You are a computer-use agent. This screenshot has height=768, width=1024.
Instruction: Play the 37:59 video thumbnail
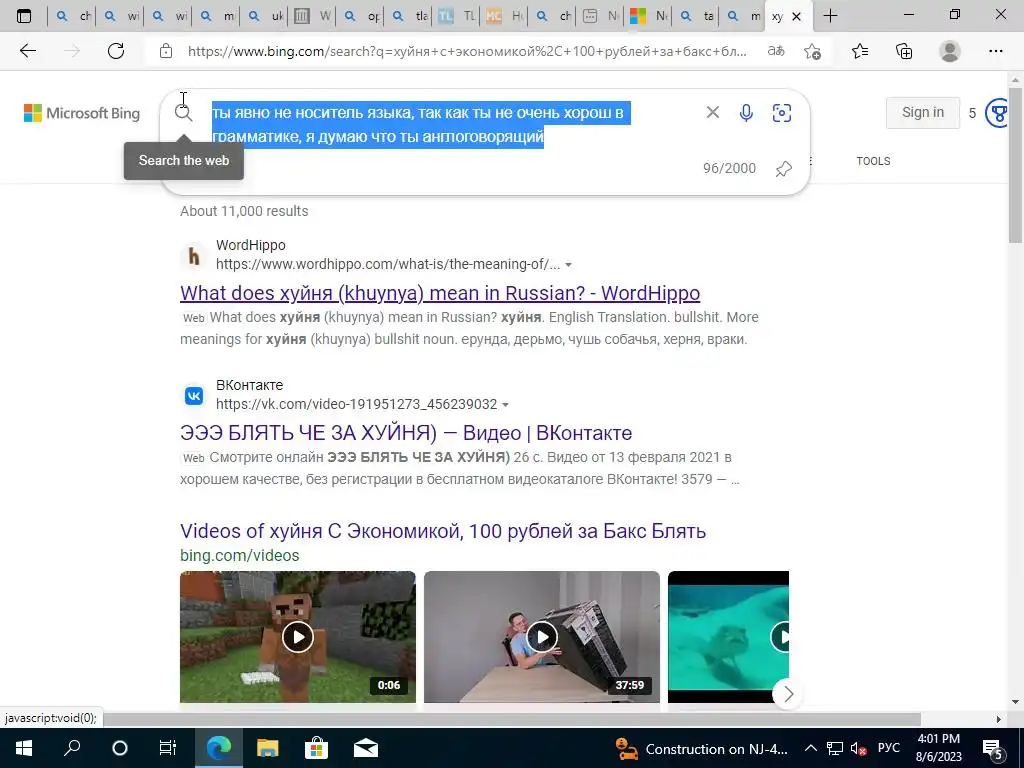[x=541, y=637]
